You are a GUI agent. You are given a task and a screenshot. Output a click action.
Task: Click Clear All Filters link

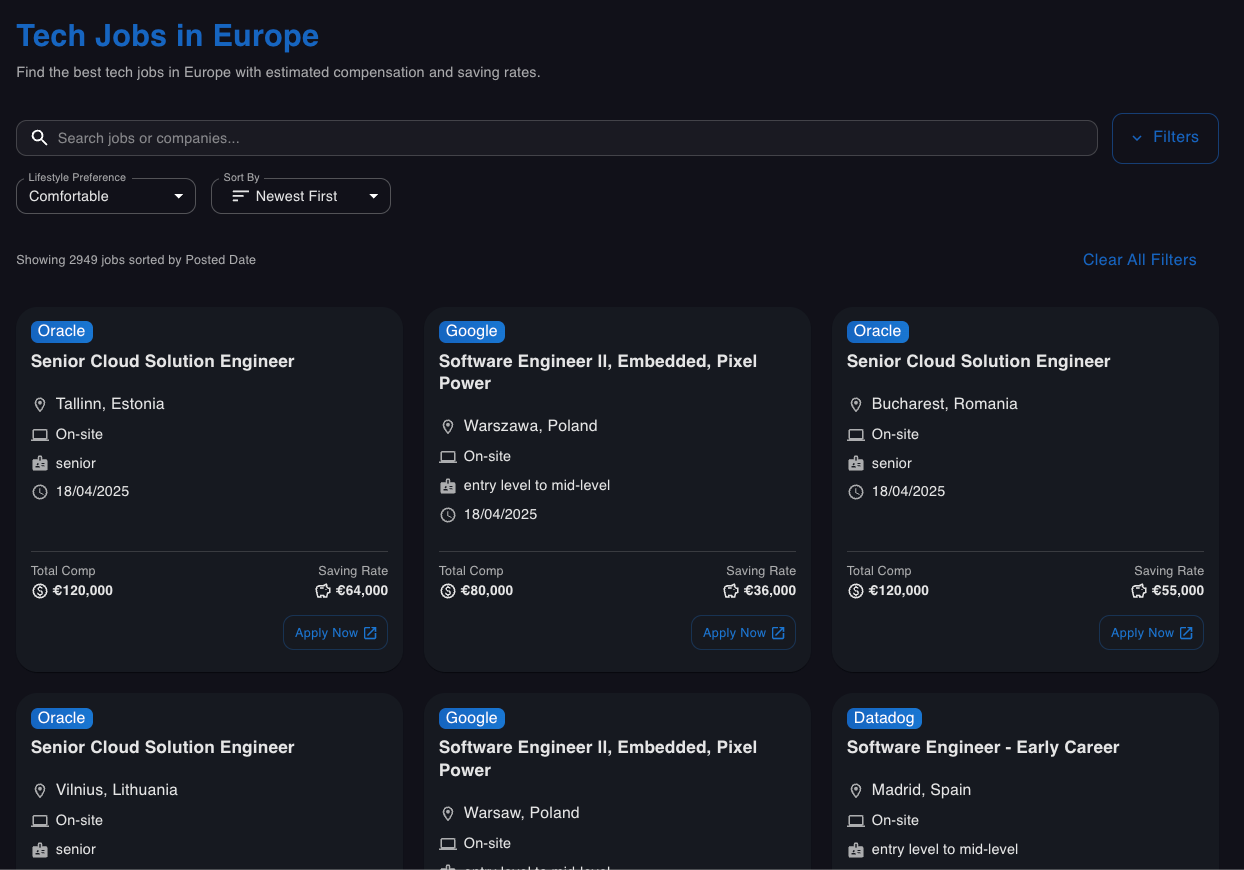[x=1139, y=260]
